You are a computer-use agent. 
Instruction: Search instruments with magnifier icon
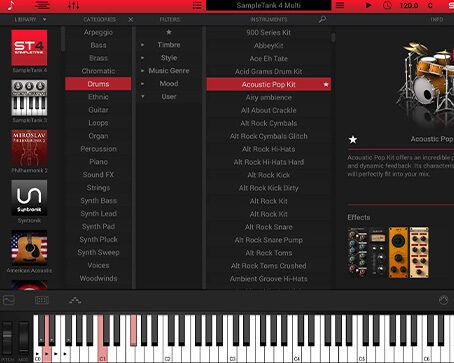click(x=322, y=20)
